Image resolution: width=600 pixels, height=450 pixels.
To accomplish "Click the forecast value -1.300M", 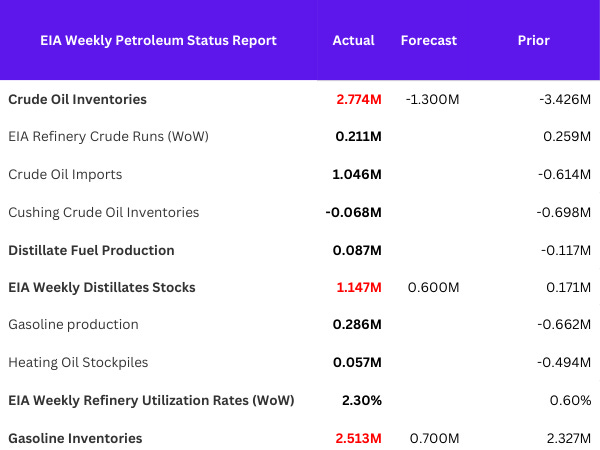I will point(432,99).
